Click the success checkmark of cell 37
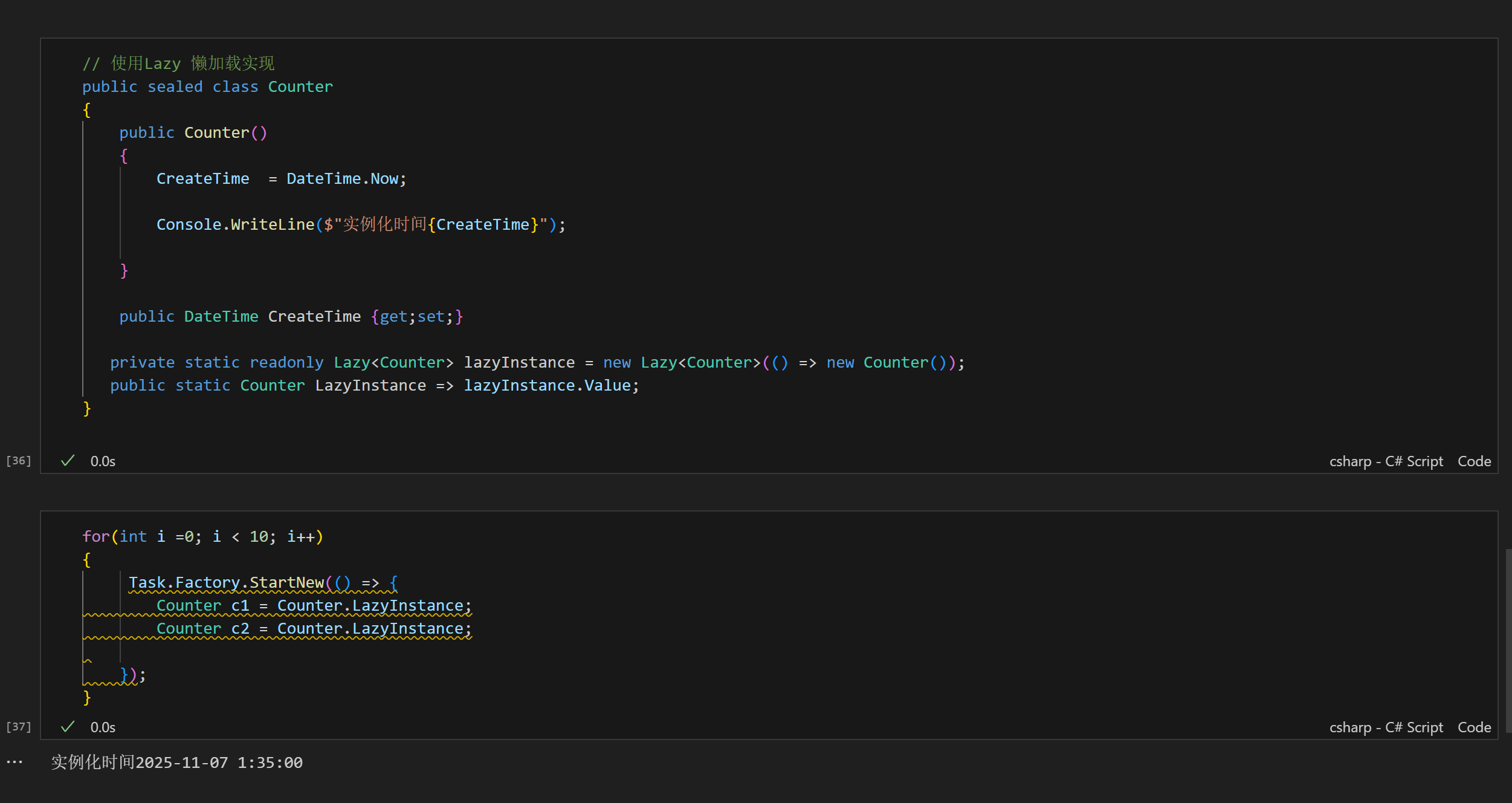 pos(68,727)
